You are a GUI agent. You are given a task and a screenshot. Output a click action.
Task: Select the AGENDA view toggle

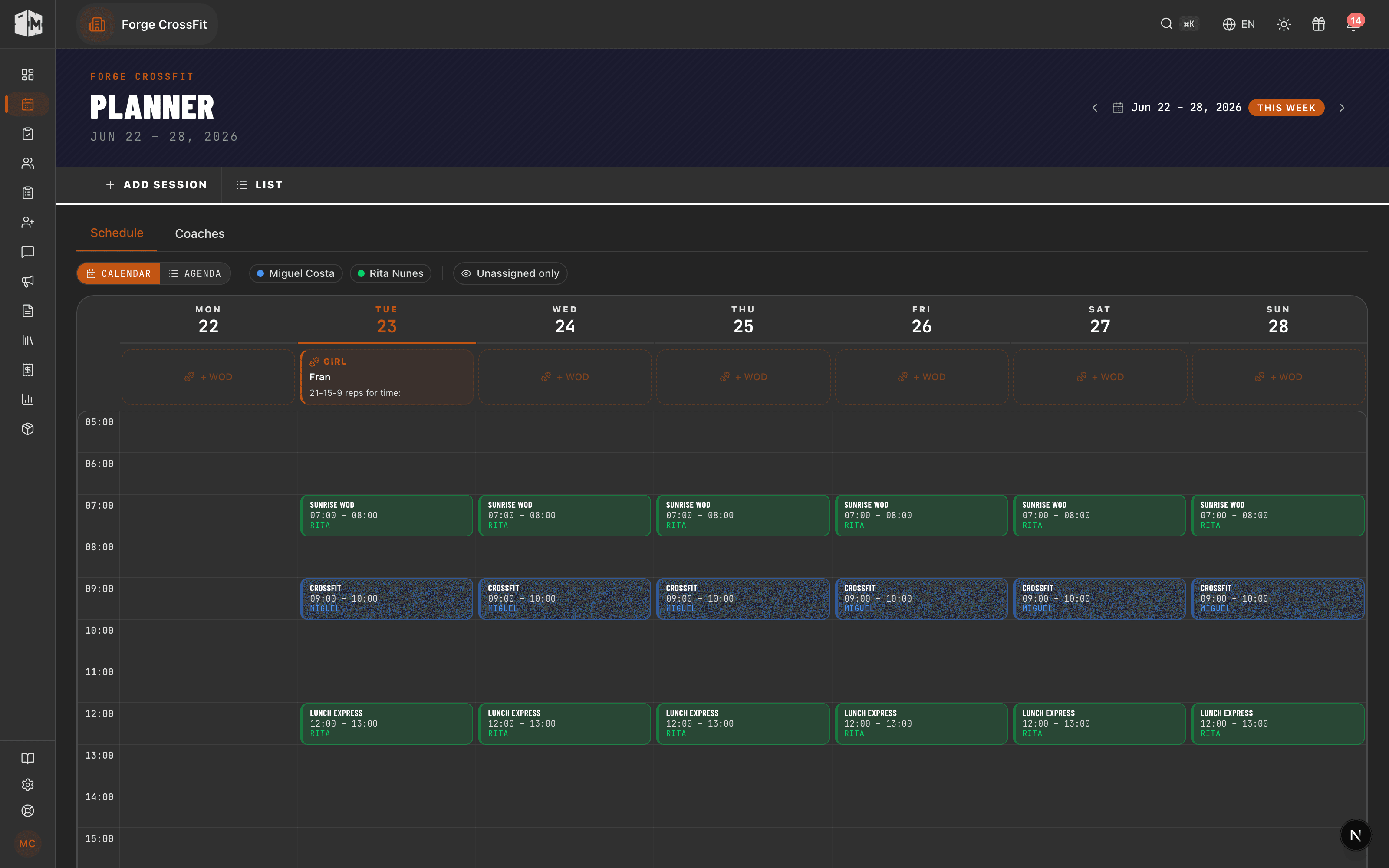coord(195,273)
